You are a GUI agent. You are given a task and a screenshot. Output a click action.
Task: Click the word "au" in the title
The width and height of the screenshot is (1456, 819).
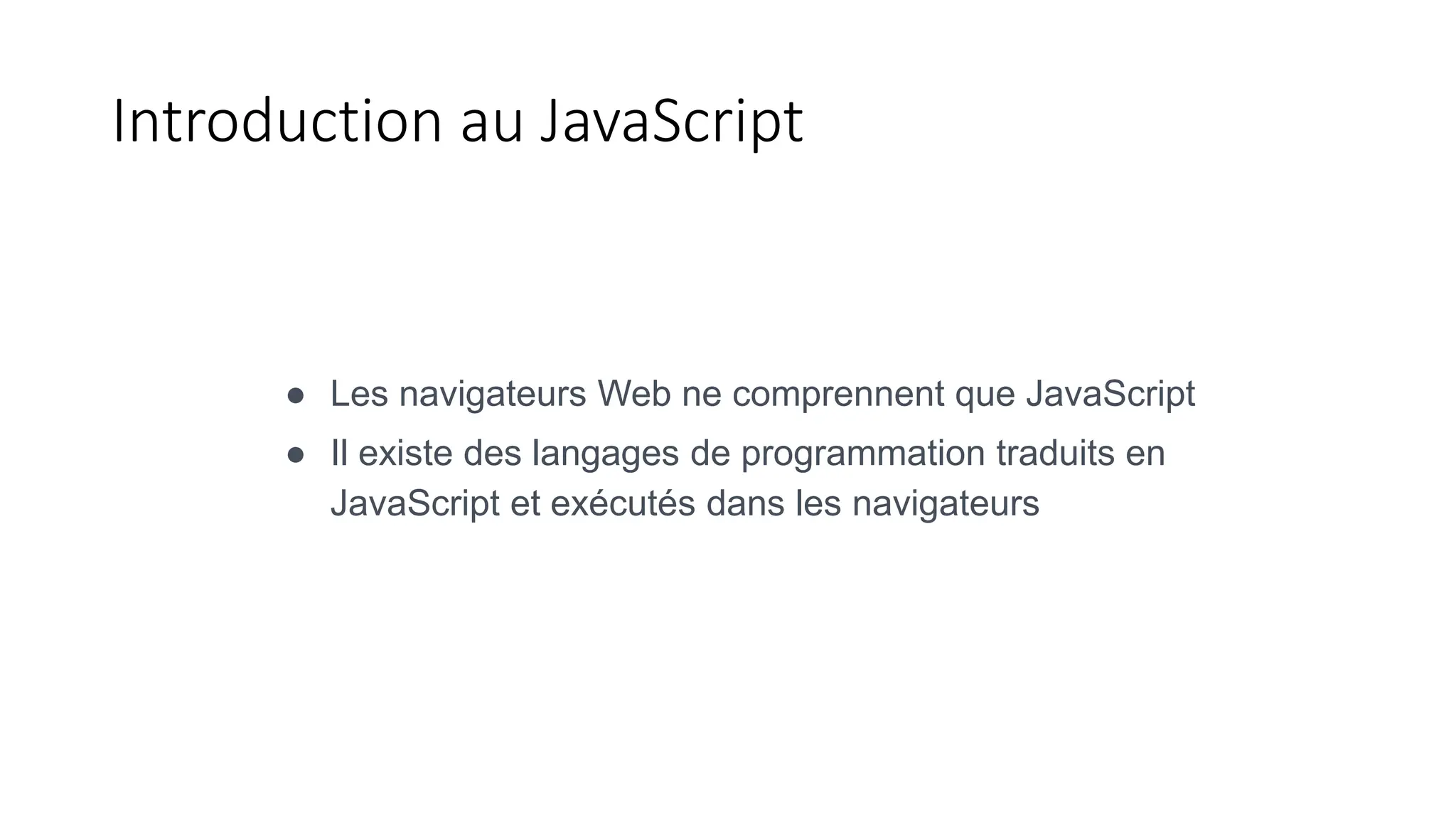click(x=492, y=122)
